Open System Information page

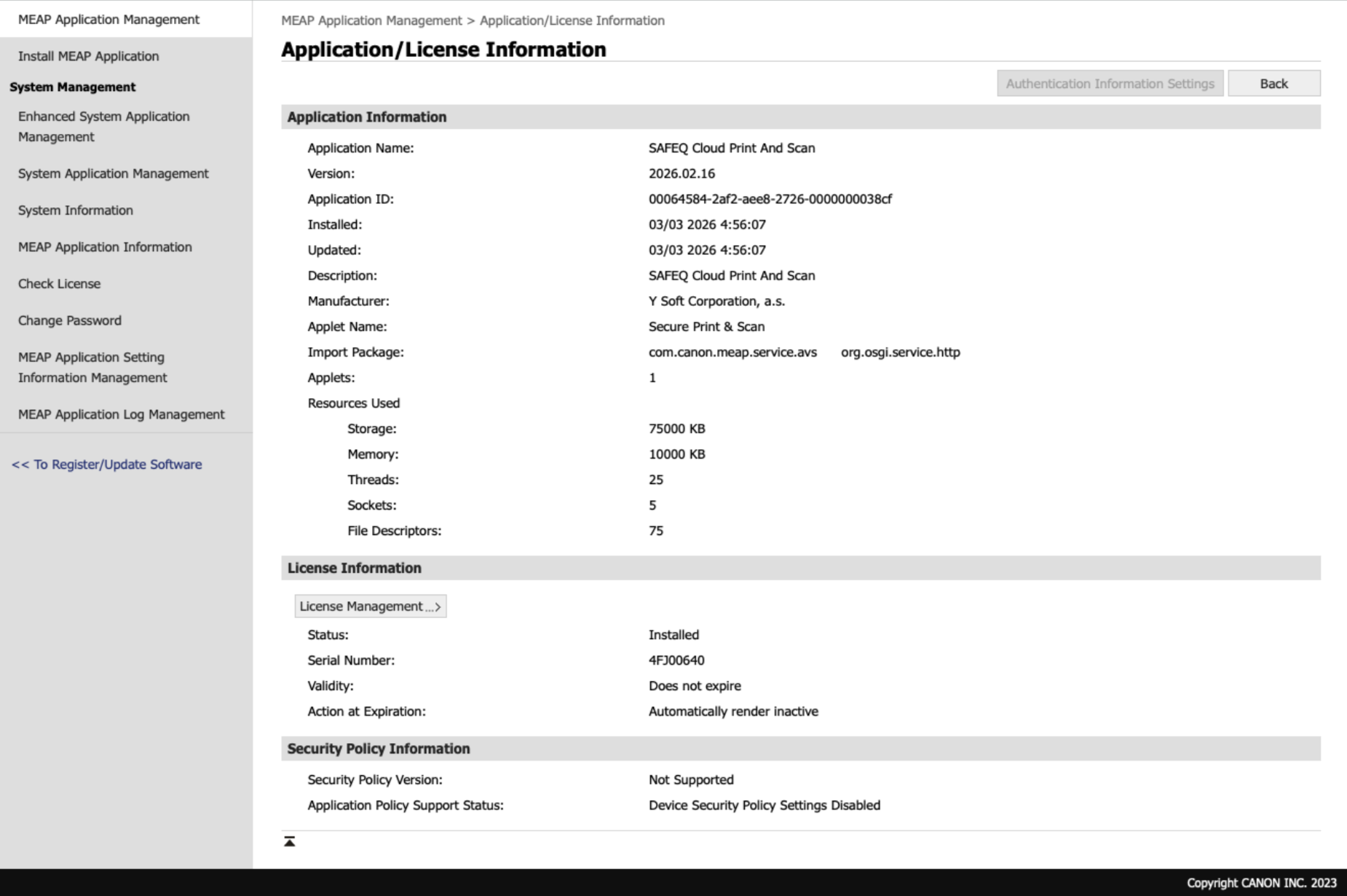[76, 210]
